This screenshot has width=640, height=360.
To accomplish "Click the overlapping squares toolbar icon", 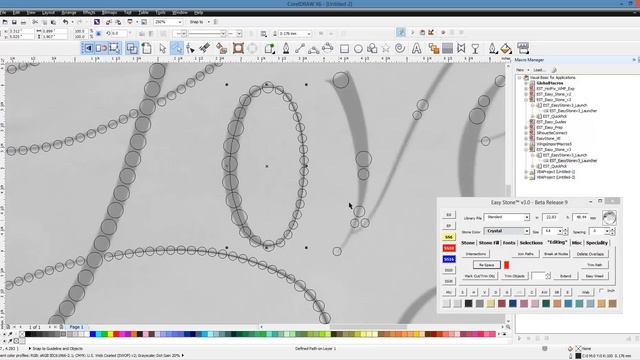I will (132, 49).
